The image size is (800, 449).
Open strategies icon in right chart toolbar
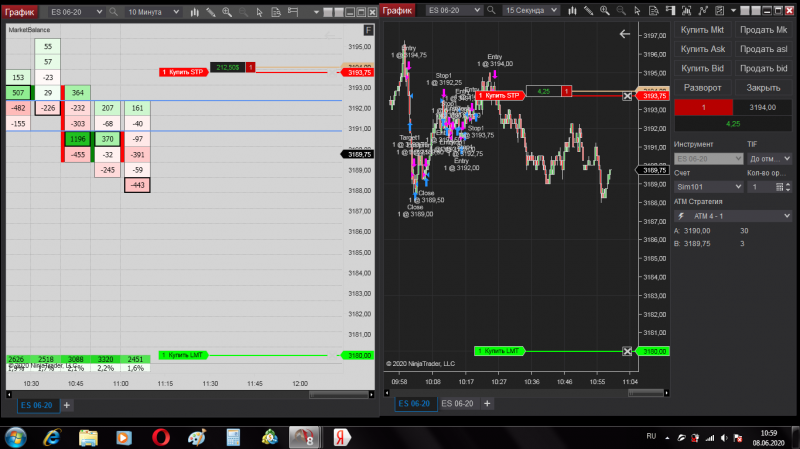[703, 10]
